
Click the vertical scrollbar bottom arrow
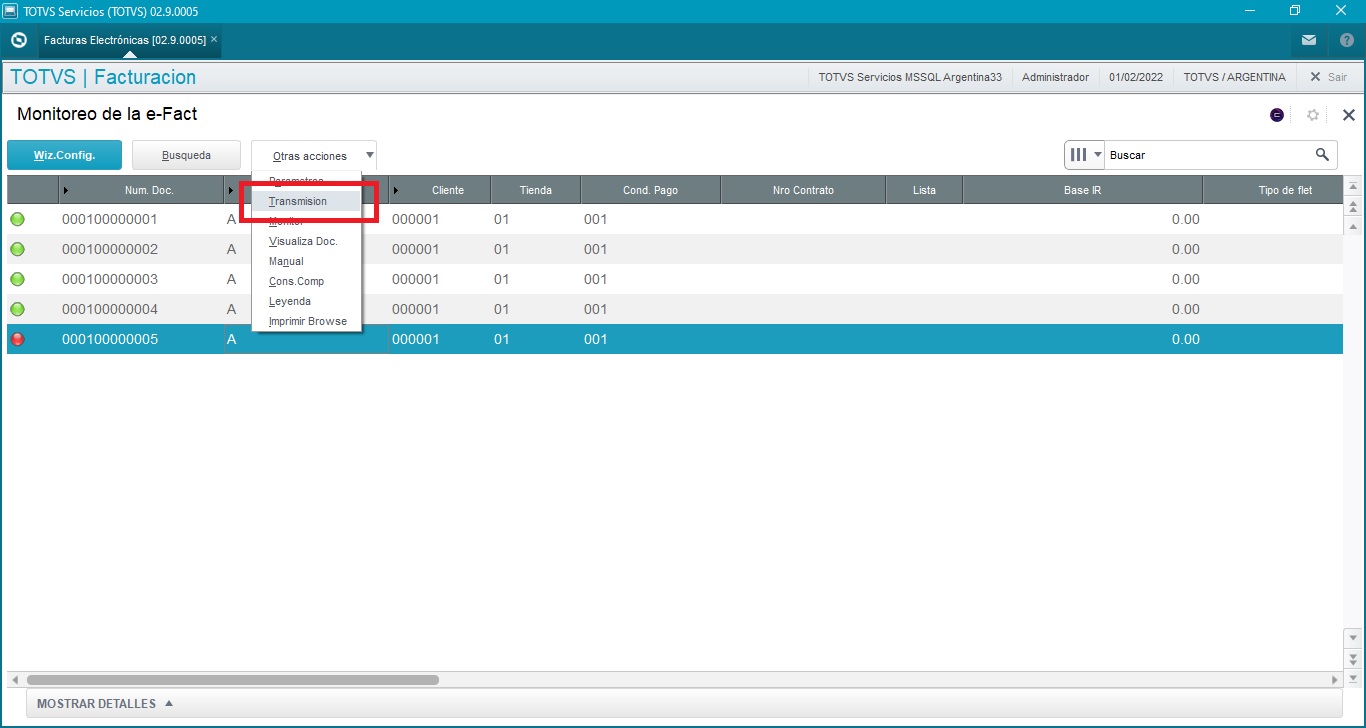(1353, 679)
